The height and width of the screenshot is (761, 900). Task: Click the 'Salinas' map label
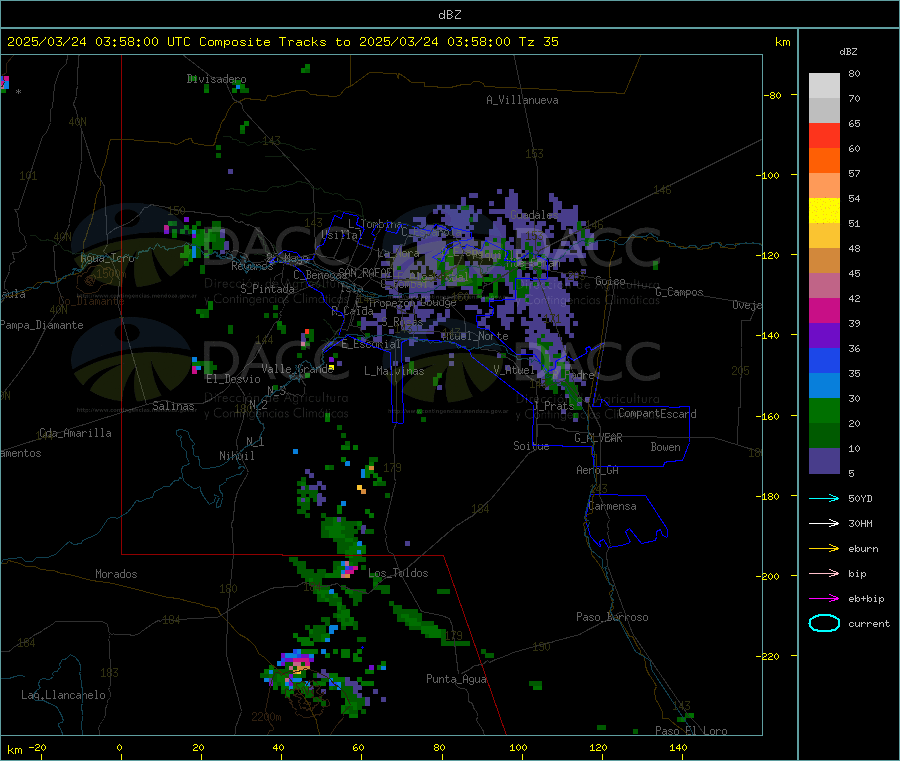(x=173, y=406)
